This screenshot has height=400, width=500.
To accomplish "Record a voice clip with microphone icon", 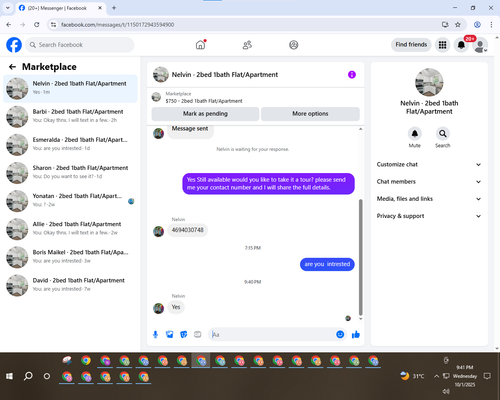I will click(x=155, y=334).
